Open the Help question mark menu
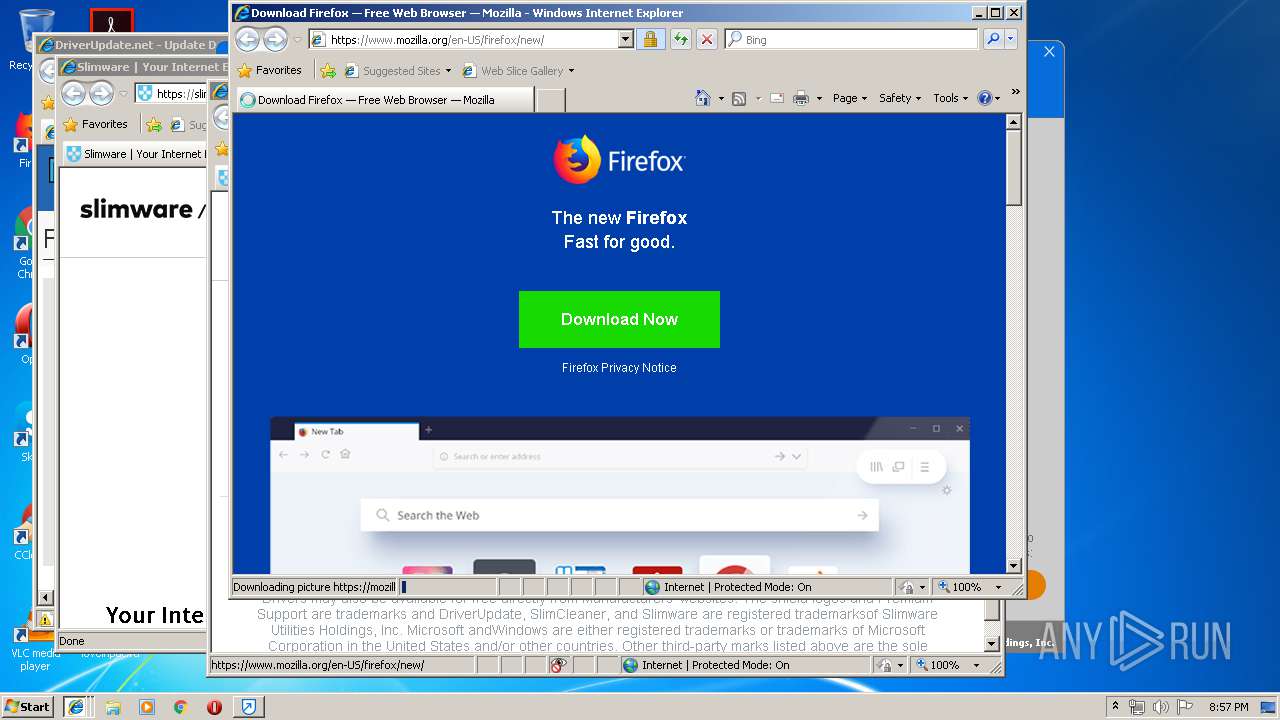Viewport: 1280px width, 720px height. point(988,98)
